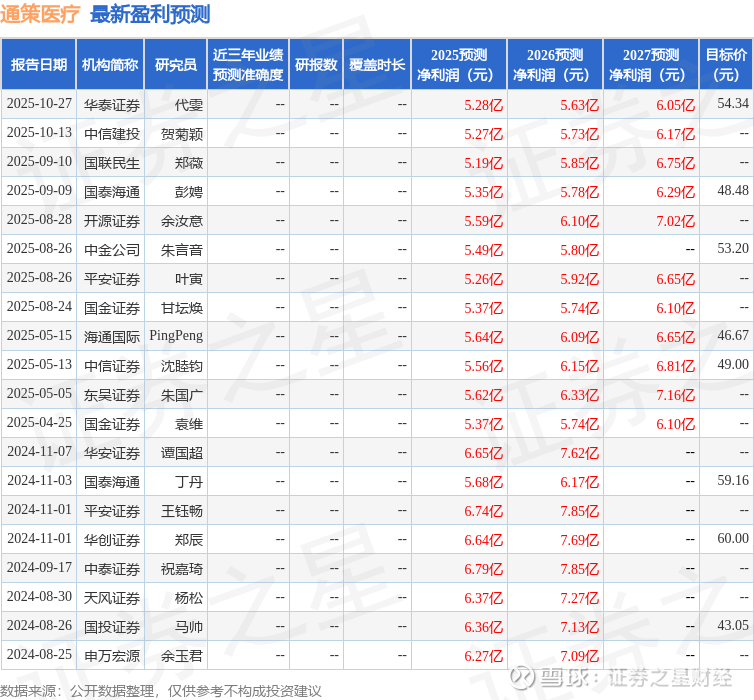This screenshot has height=700, width=754.
Task: Click the 目标价 column header
Action: click(726, 64)
